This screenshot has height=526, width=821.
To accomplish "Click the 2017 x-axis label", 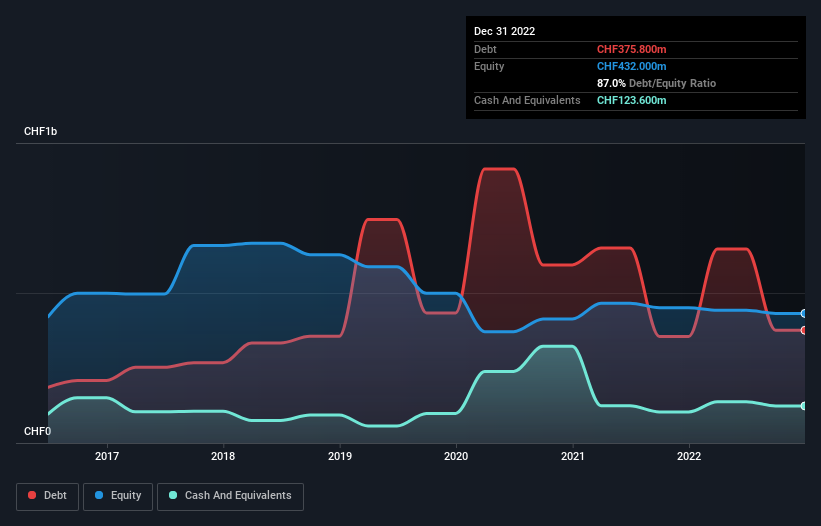I will [107, 456].
